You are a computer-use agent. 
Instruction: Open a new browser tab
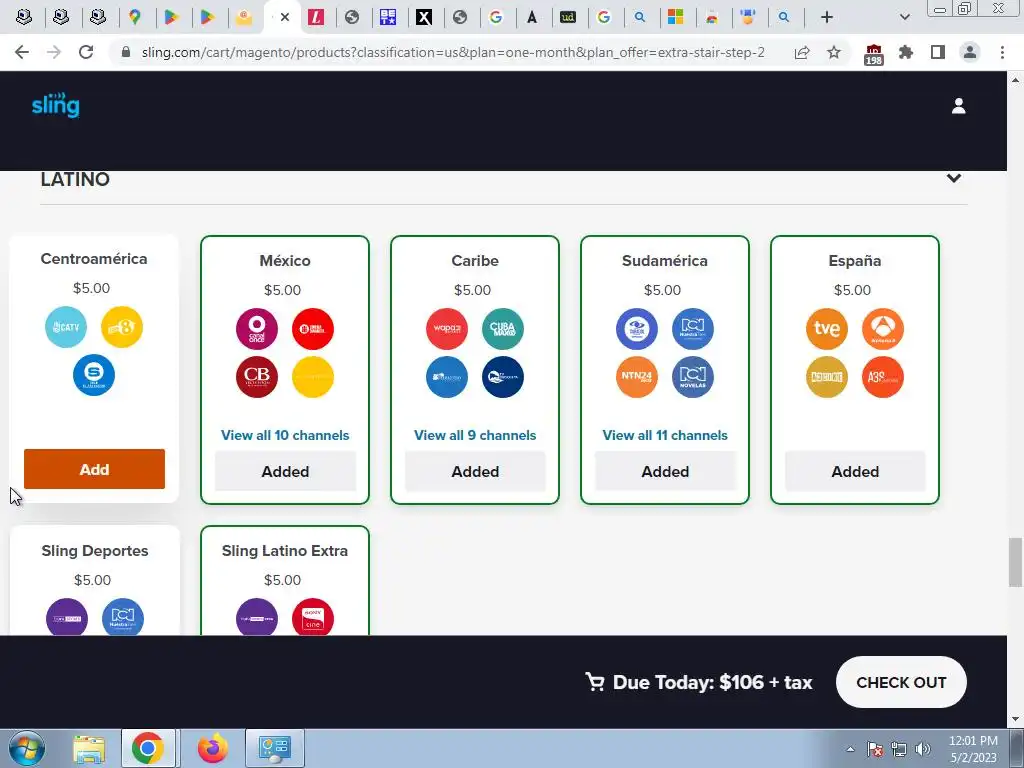[827, 17]
